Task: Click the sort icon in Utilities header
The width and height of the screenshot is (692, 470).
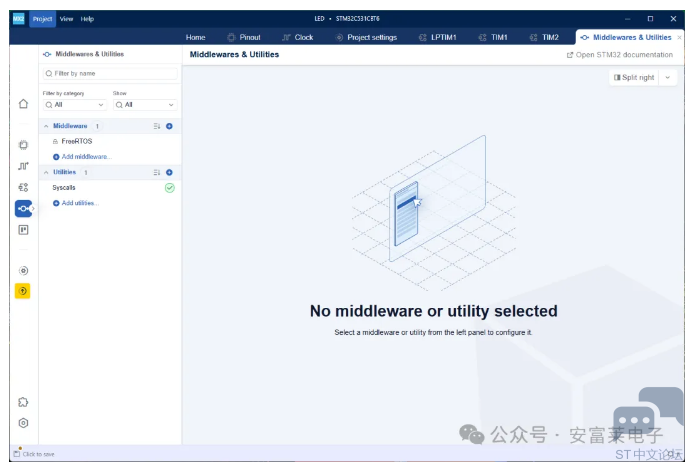Action: [157, 172]
